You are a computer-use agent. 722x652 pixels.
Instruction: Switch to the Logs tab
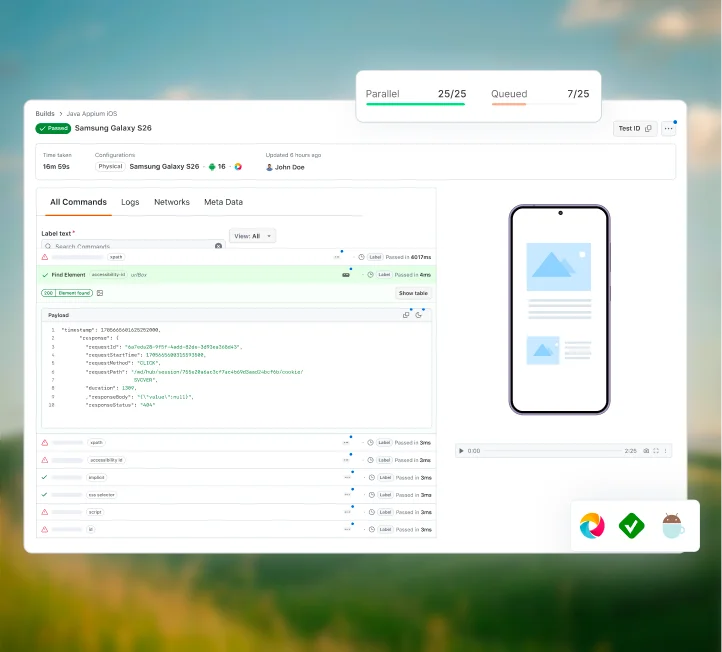click(130, 202)
